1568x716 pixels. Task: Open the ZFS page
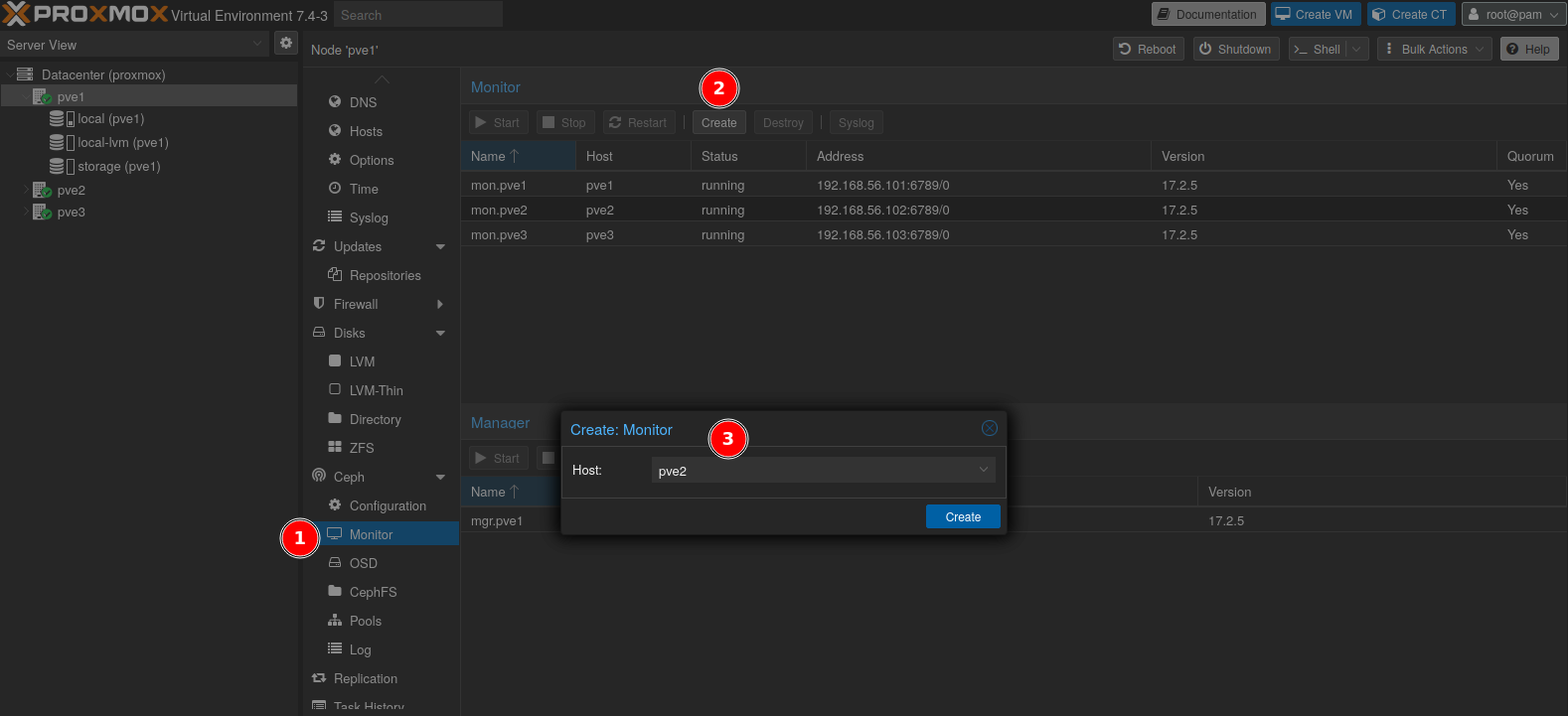362,448
